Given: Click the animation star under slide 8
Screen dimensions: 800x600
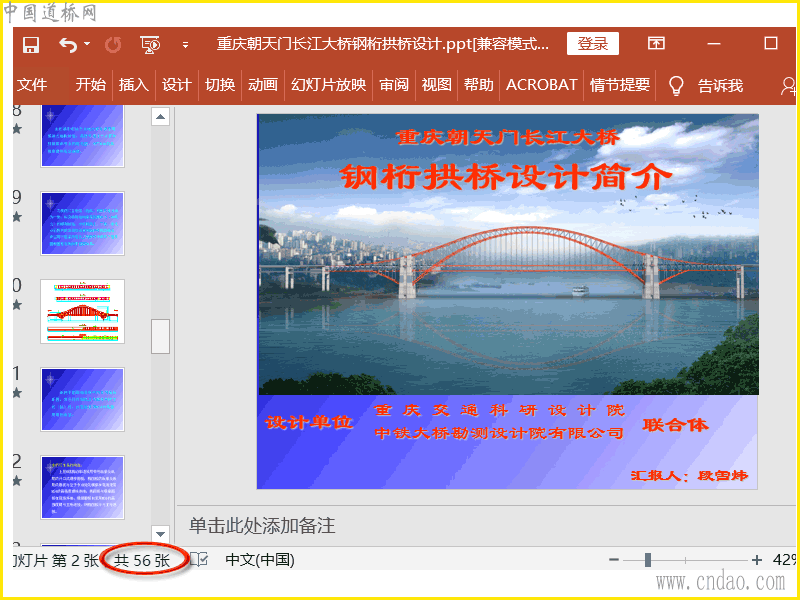Looking at the screenshot, I should point(17,129).
